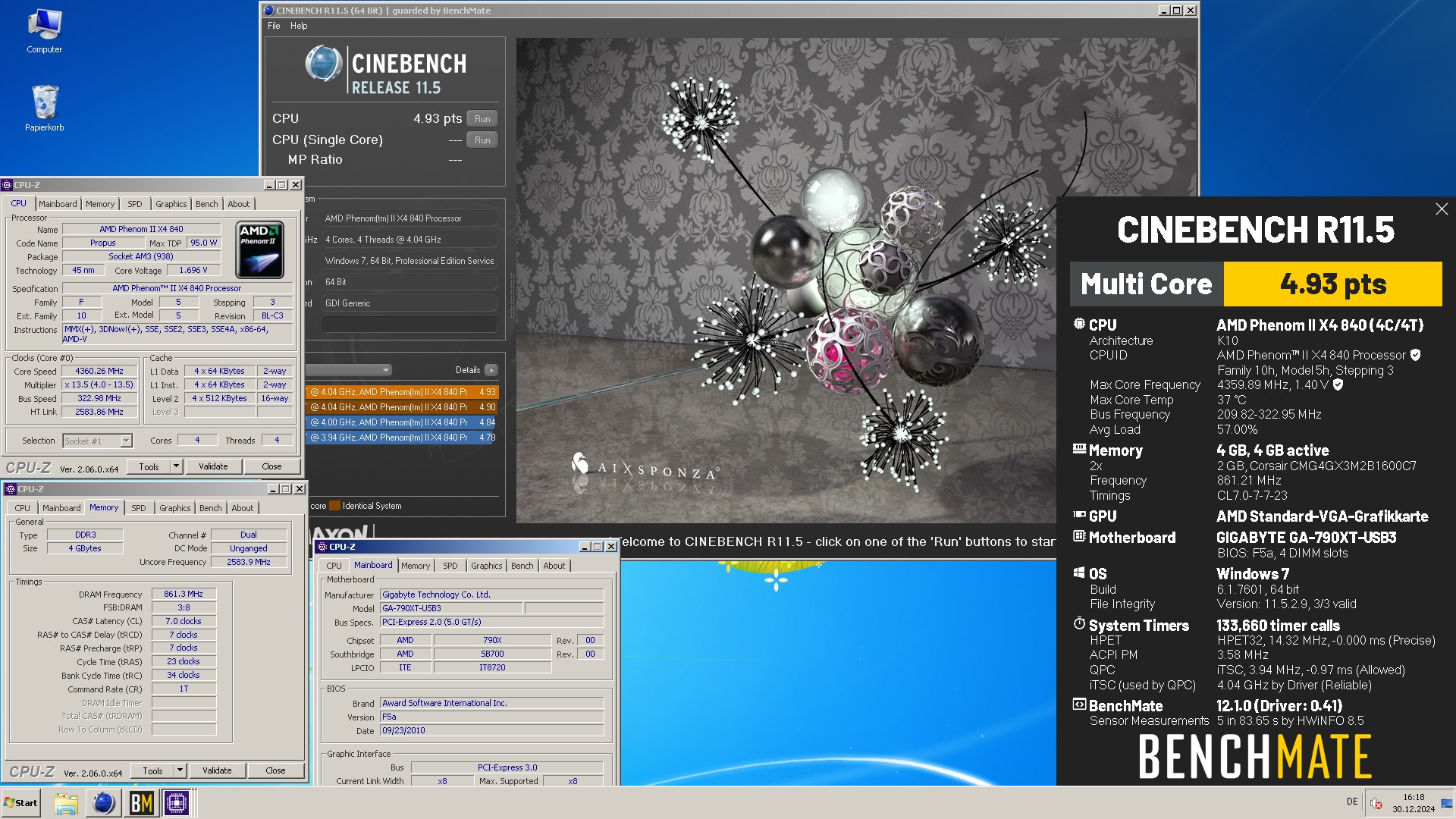Switch to CPU tab in Memory CPU-Z window
This screenshot has height=819, width=1456.
tap(23, 508)
